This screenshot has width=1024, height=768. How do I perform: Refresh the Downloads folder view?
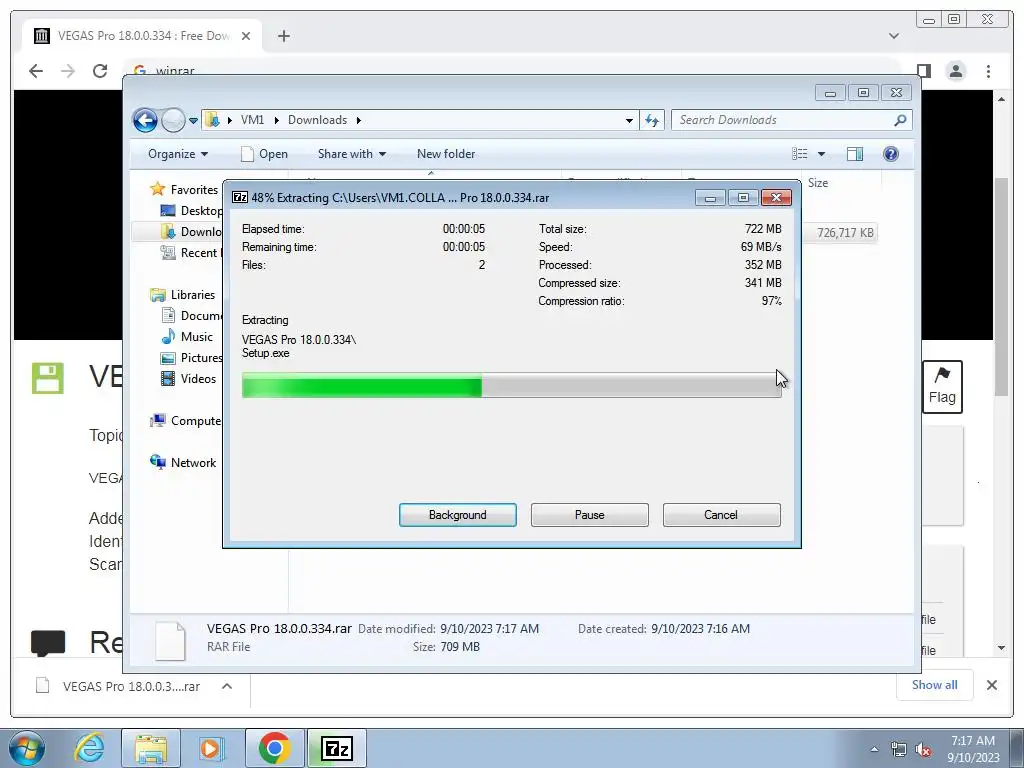pos(652,120)
